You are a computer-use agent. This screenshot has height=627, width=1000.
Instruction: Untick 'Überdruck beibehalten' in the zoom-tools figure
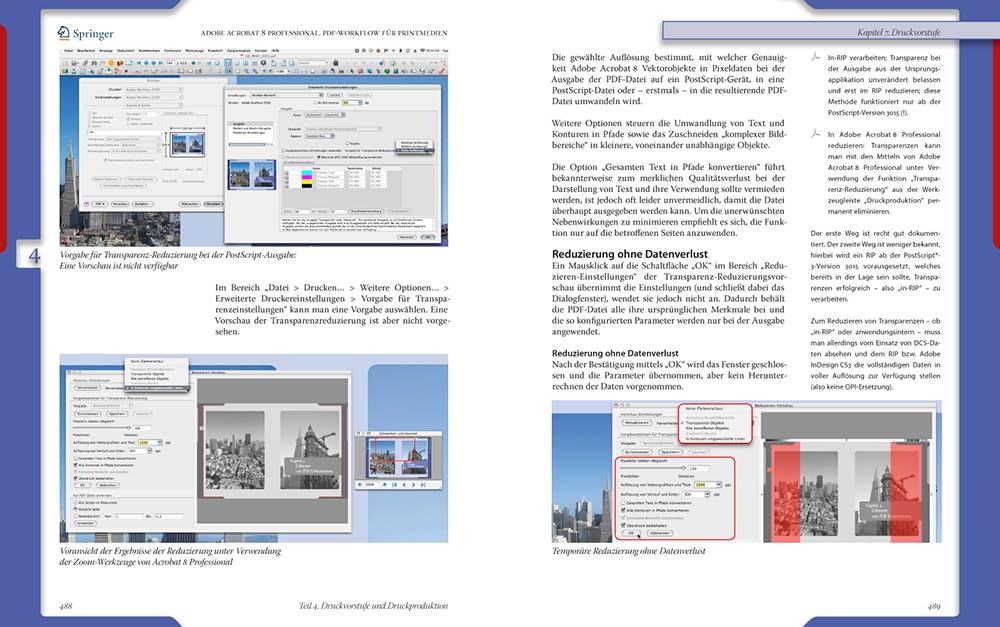[75, 478]
